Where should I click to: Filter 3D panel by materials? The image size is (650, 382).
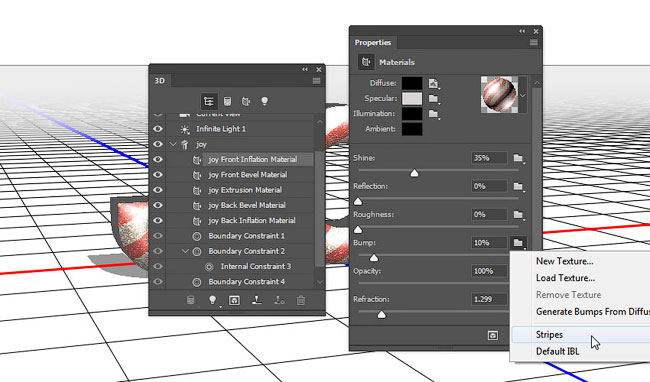(246, 101)
